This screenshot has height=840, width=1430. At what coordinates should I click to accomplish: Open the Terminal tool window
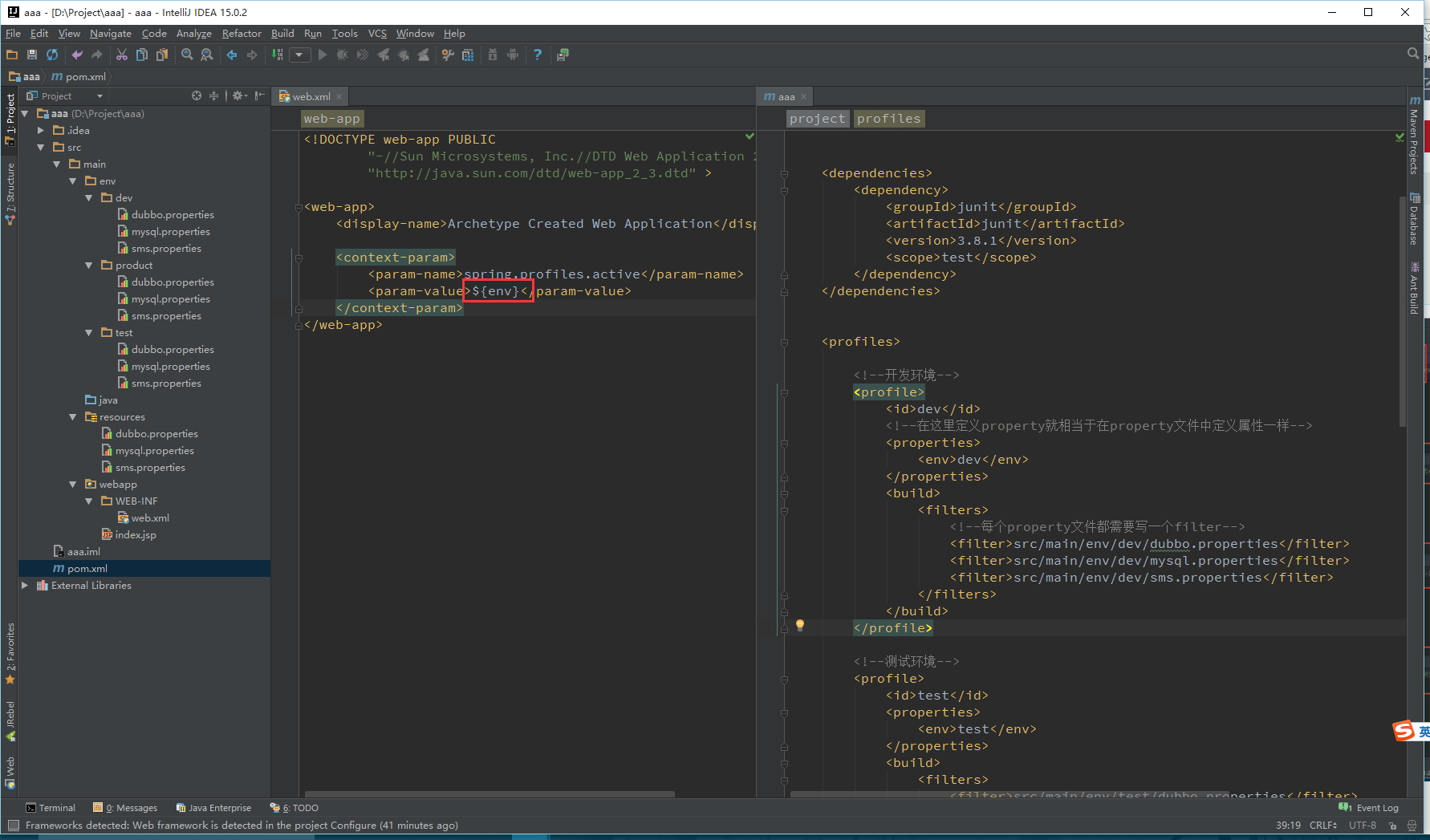(x=51, y=808)
